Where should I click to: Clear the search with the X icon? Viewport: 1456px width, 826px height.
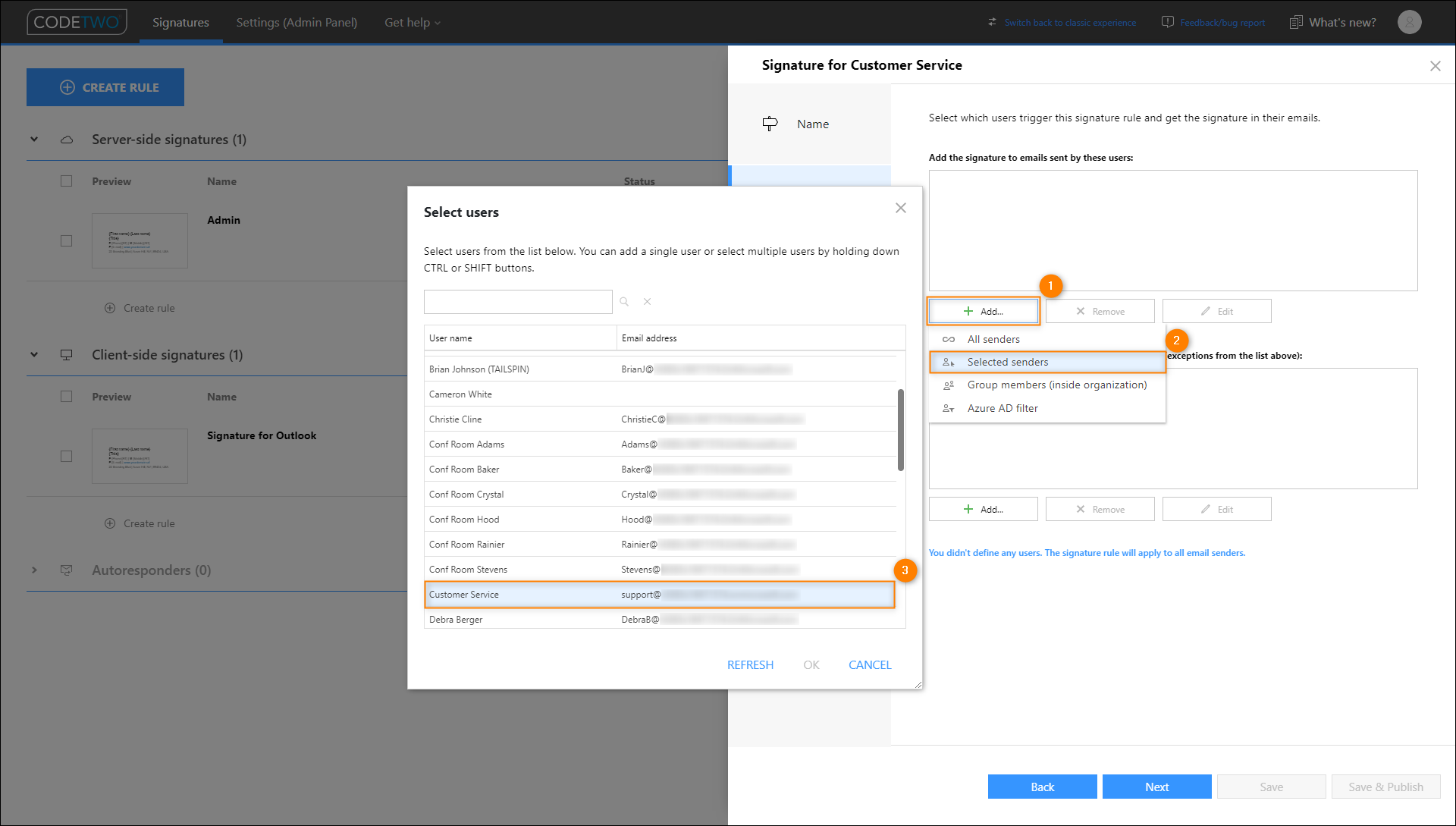click(x=647, y=302)
